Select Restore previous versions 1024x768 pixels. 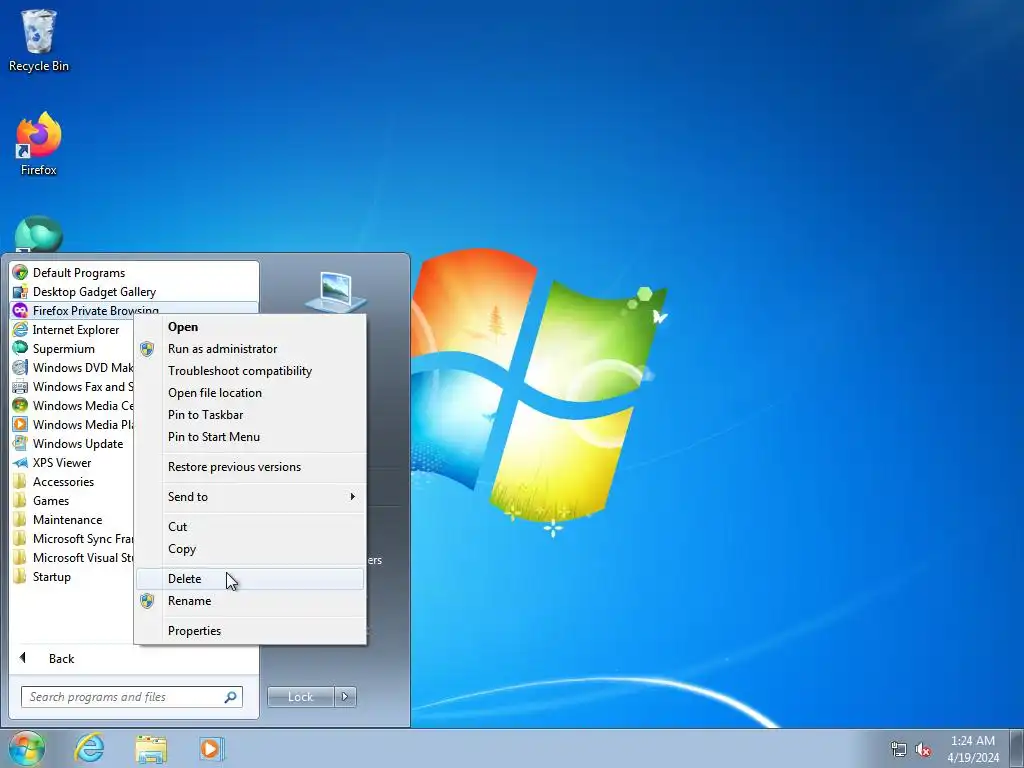(x=249, y=467)
